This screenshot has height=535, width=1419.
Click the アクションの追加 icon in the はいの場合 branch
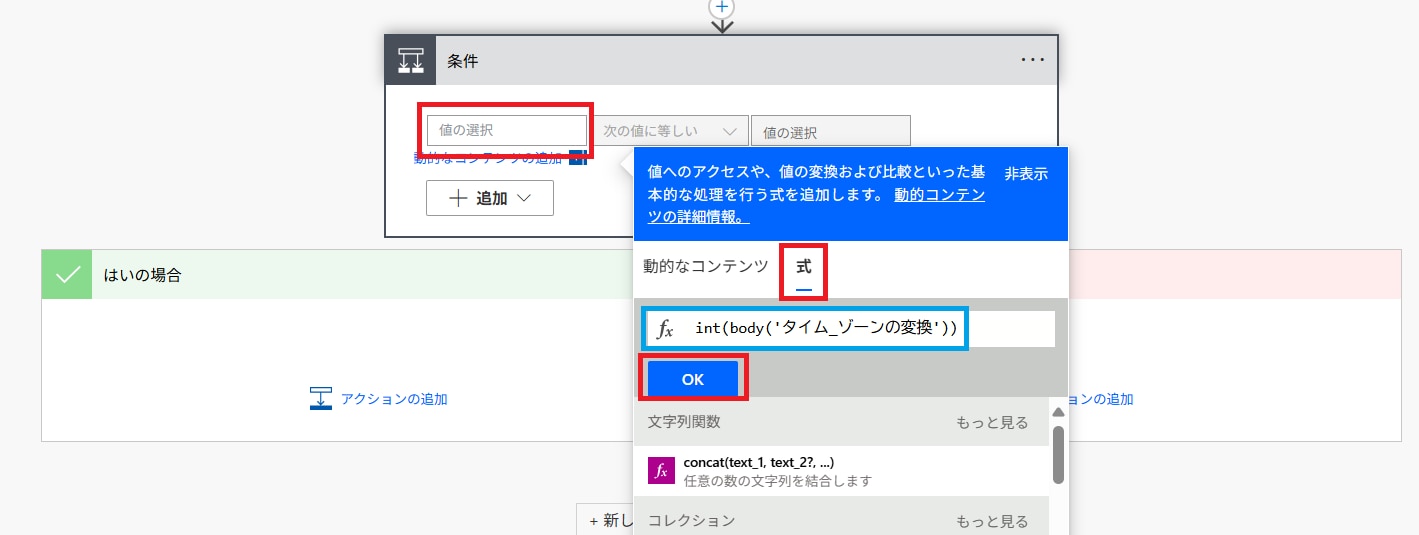click(x=320, y=398)
